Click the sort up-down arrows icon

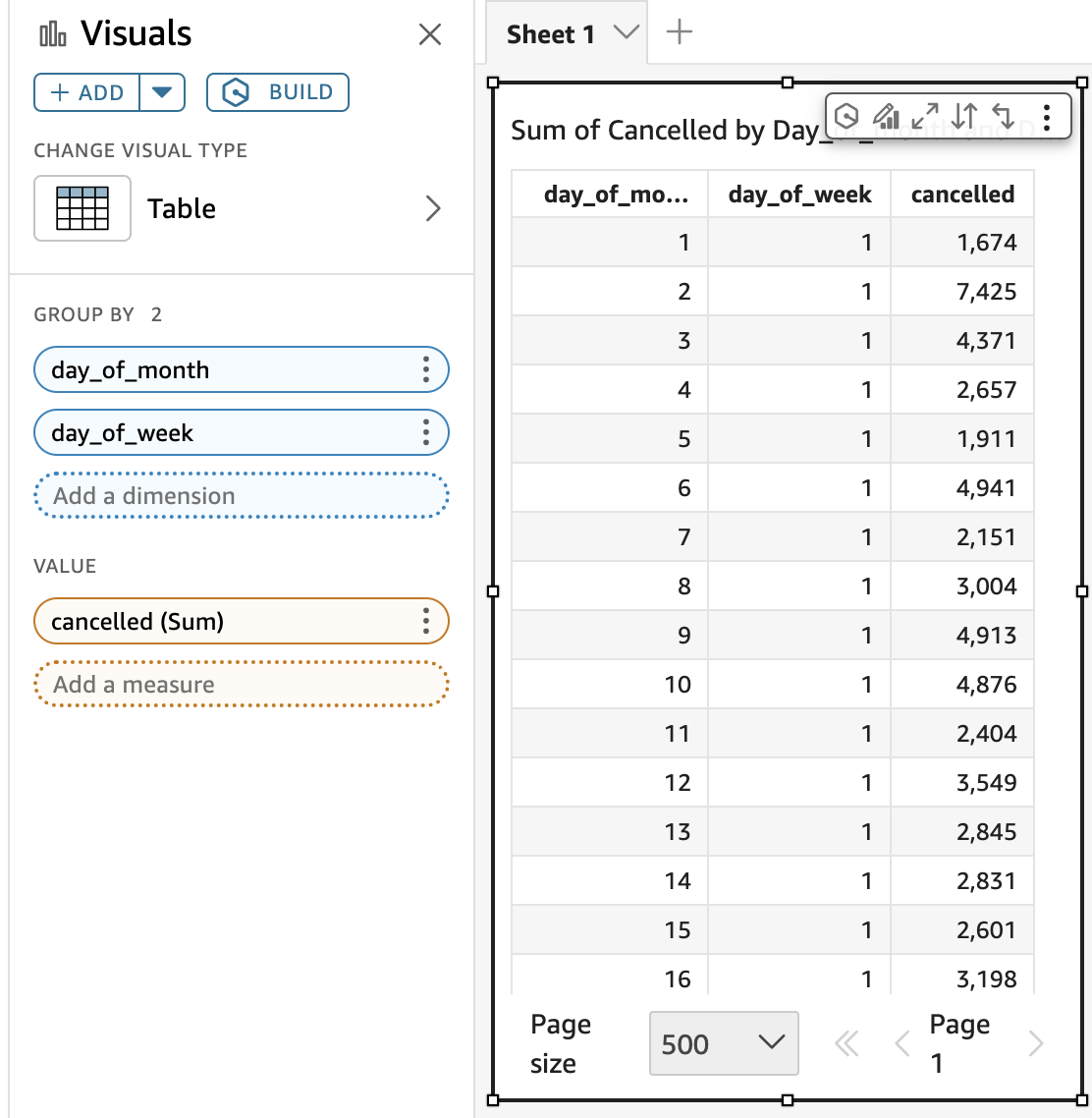pyautogui.click(x=964, y=117)
